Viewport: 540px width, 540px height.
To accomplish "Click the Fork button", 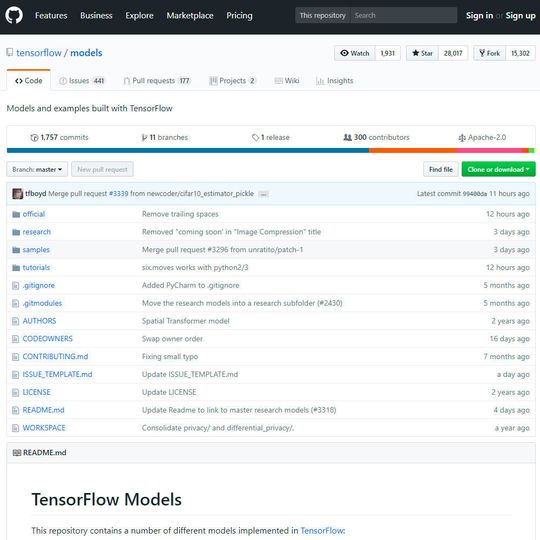I will point(490,53).
